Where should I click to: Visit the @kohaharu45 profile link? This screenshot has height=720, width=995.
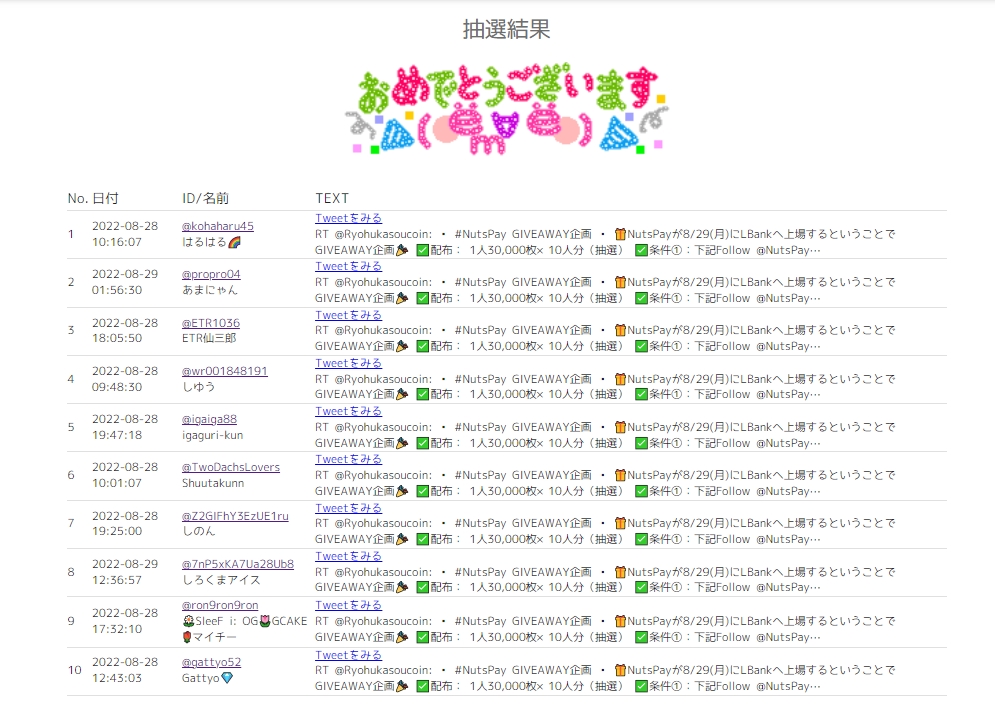coord(218,226)
